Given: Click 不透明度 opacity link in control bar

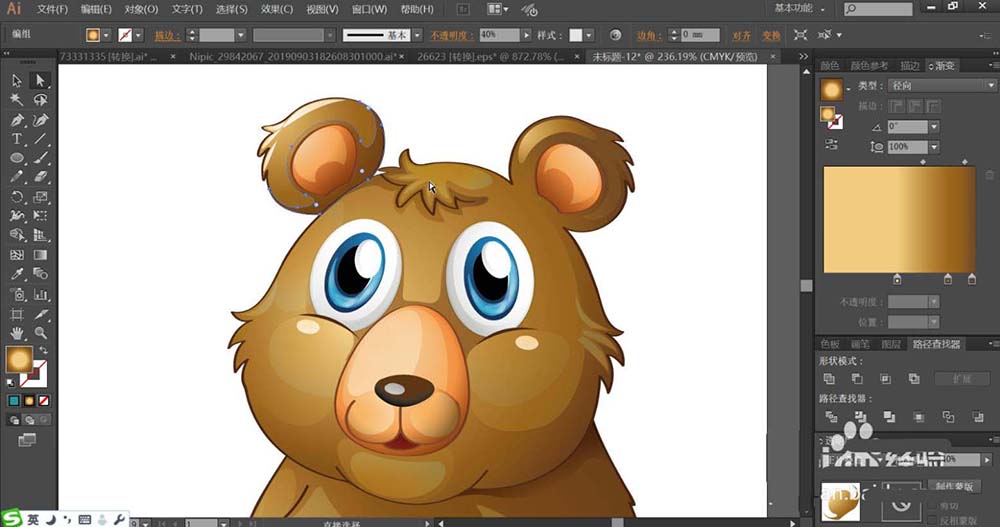Looking at the screenshot, I should tap(452, 36).
